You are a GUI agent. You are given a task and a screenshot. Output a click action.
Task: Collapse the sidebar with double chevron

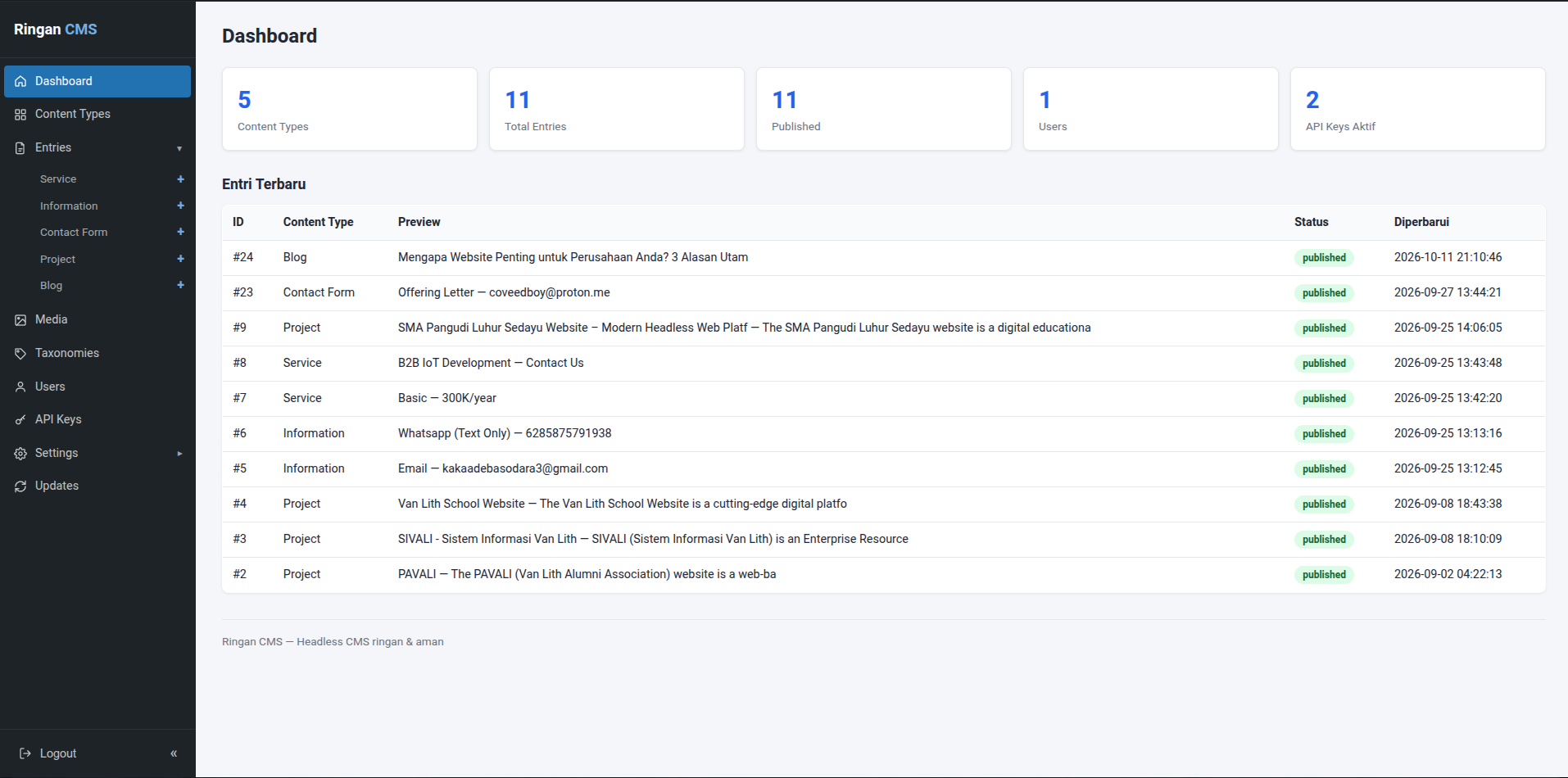(x=174, y=753)
